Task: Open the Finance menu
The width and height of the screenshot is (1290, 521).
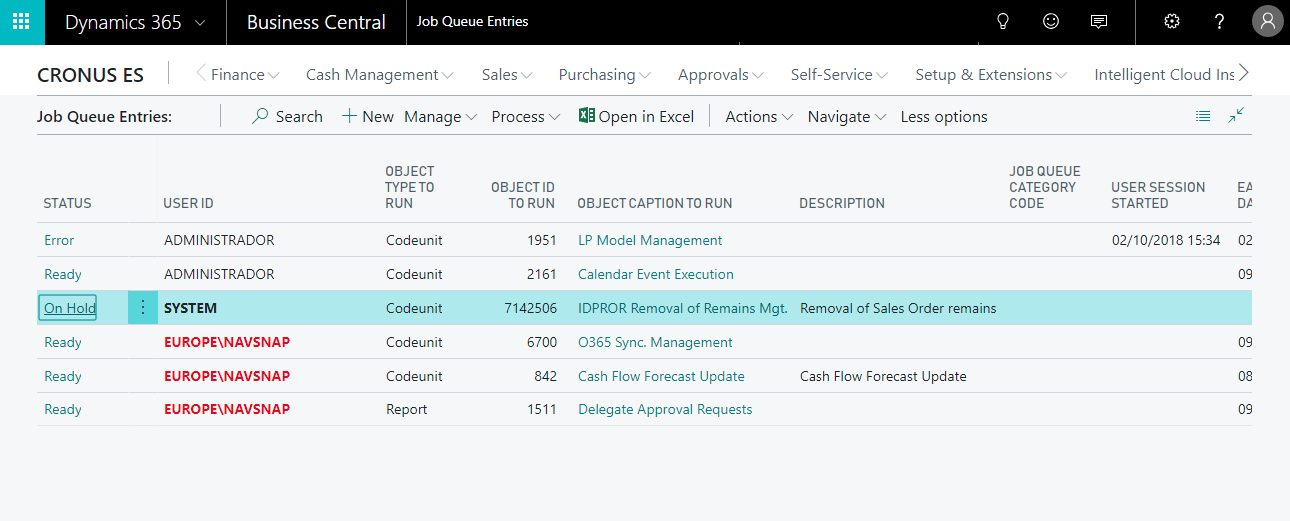Action: [245, 75]
